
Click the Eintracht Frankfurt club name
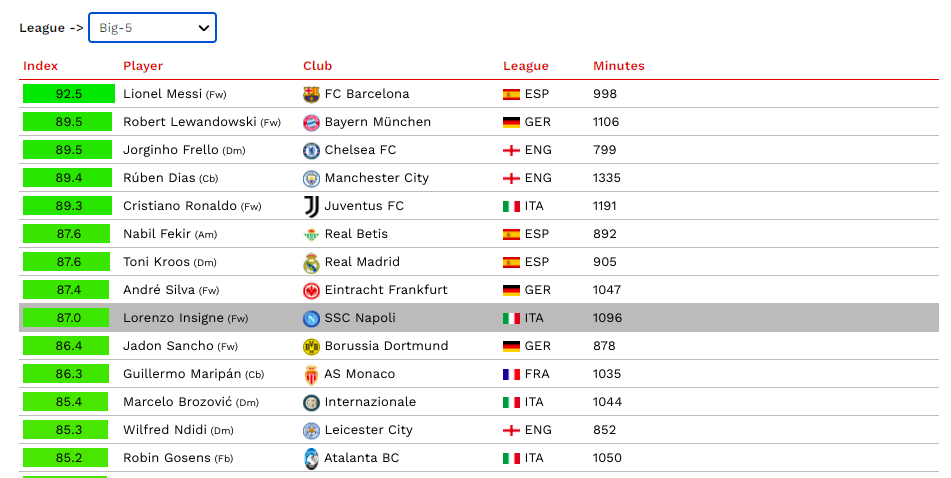pyautogui.click(x=386, y=289)
